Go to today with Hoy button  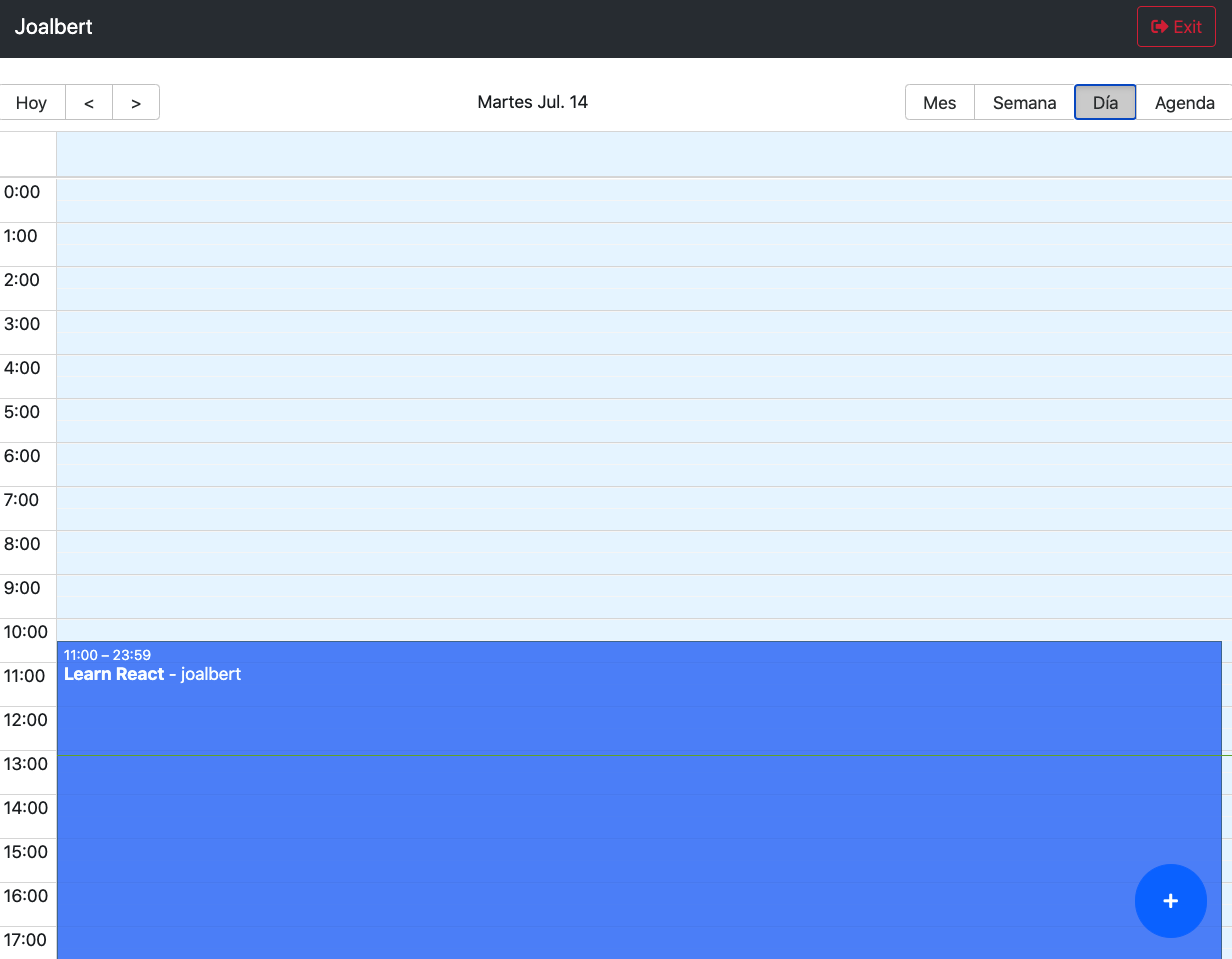click(32, 102)
